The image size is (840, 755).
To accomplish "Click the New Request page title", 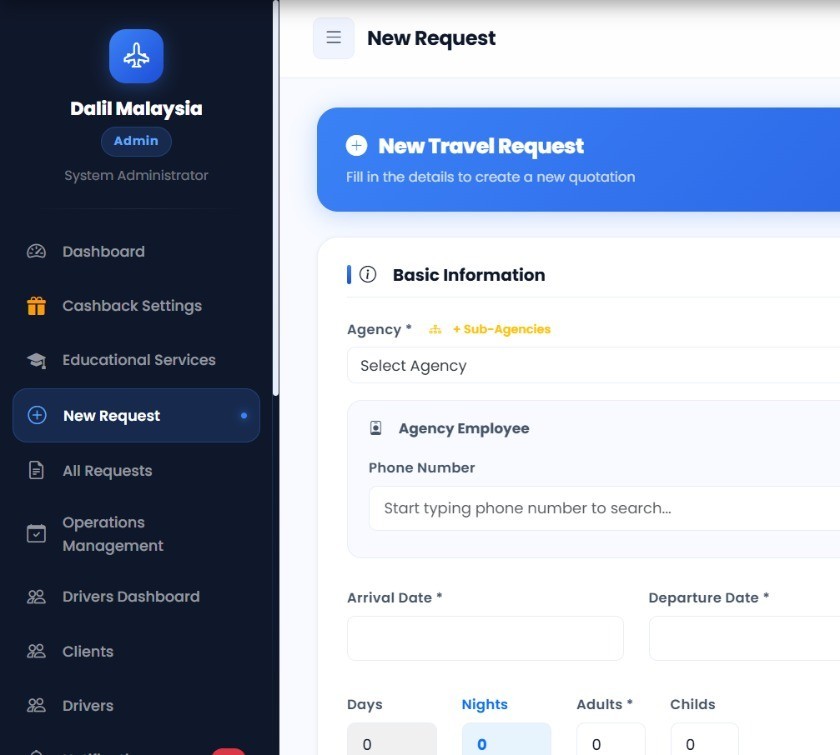I will click(431, 38).
